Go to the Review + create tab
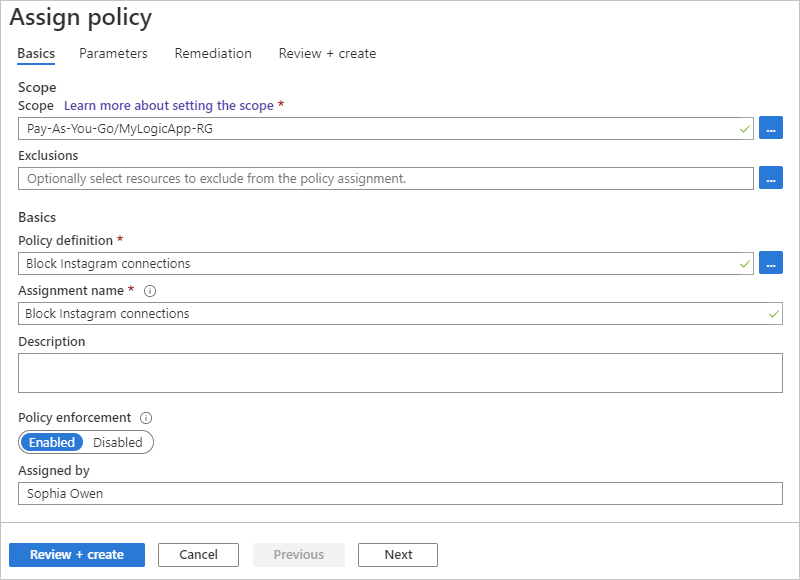800x580 pixels. pos(327,54)
